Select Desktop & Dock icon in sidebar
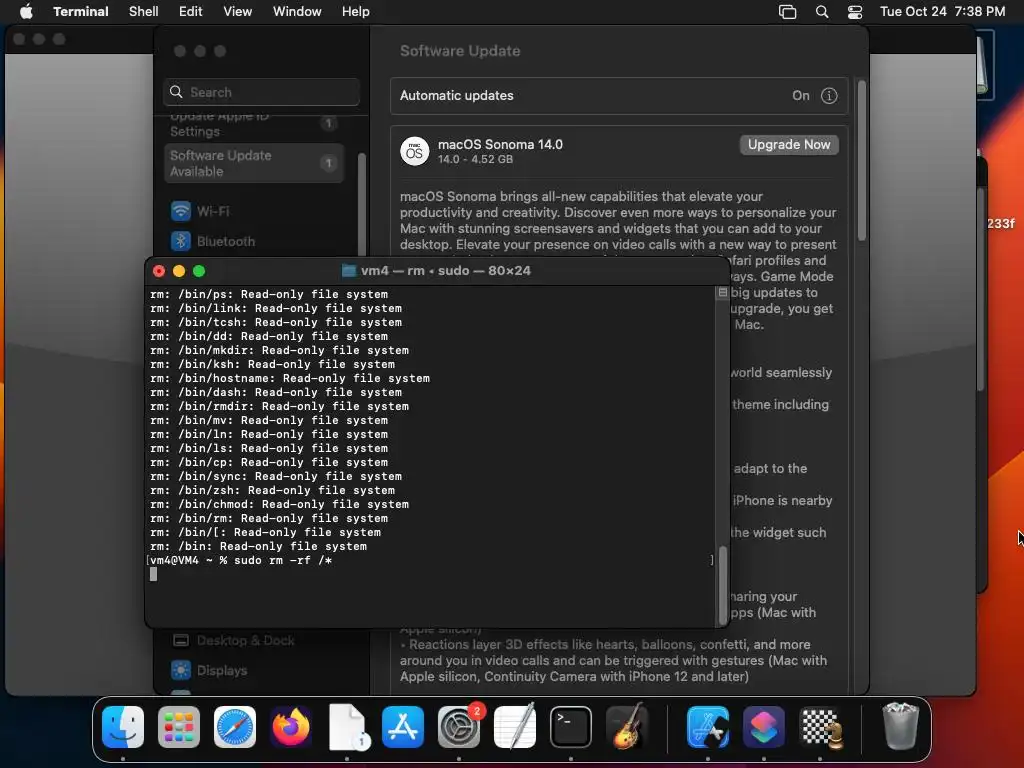 point(181,640)
